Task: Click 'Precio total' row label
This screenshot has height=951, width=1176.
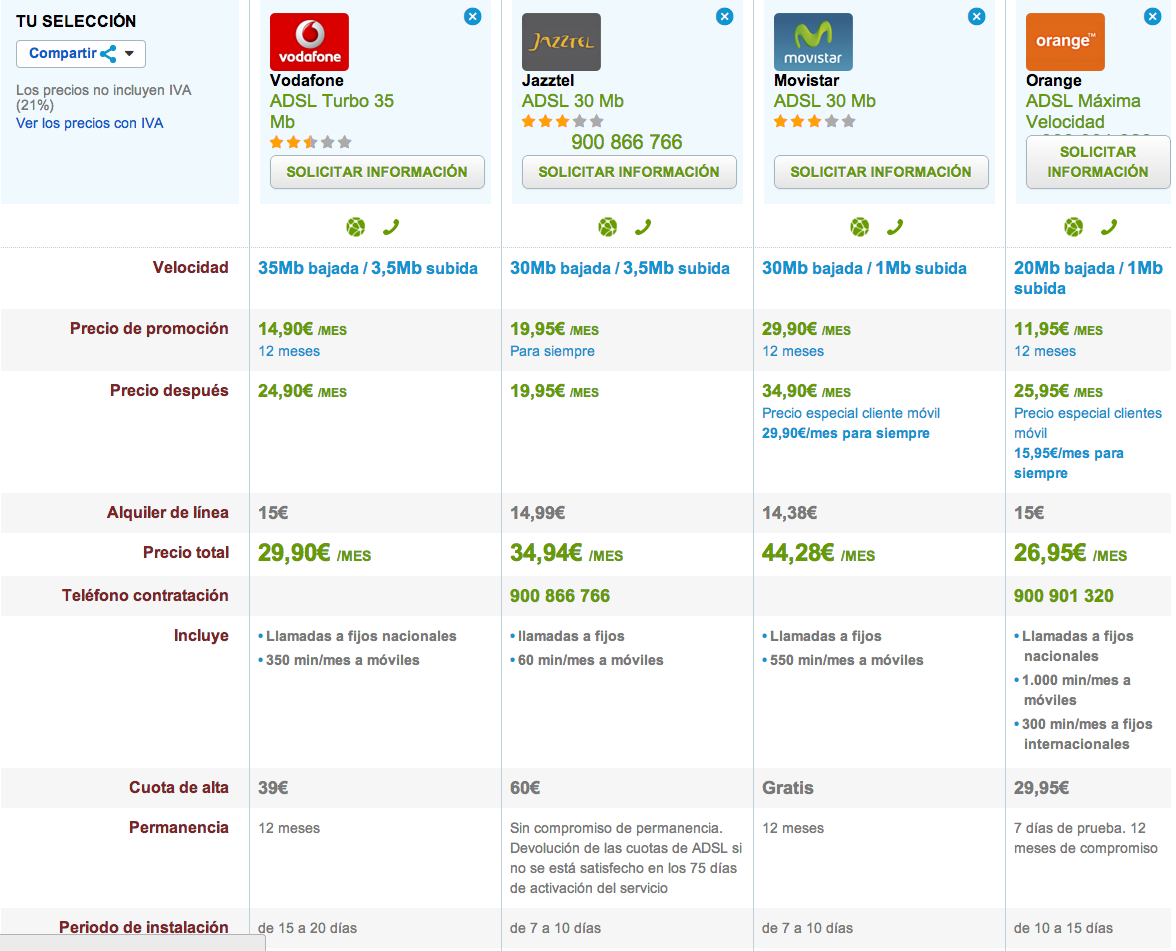Action: (186, 553)
